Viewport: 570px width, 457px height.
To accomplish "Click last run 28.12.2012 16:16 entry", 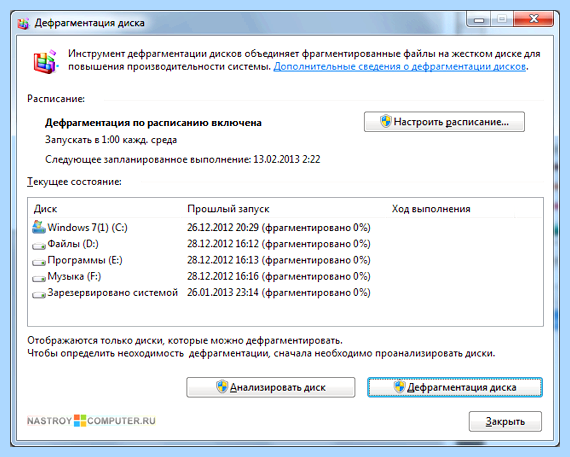I will [x=279, y=277].
